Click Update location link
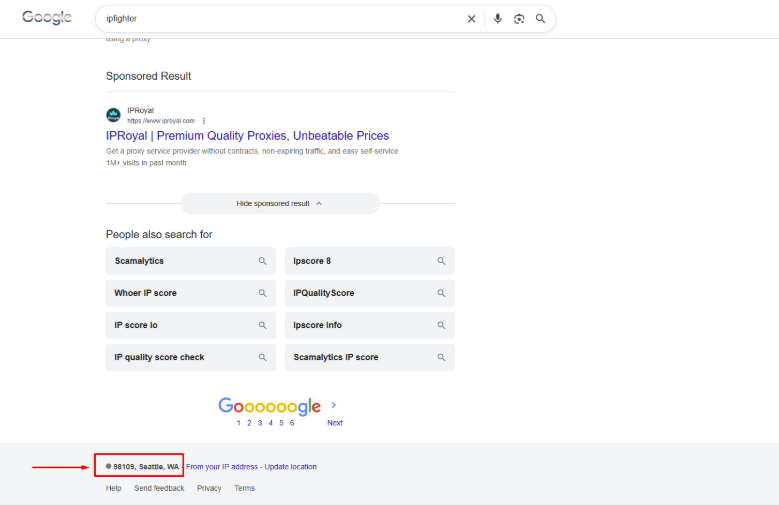This screenshot has height=505, width=779. click(291, 467)
